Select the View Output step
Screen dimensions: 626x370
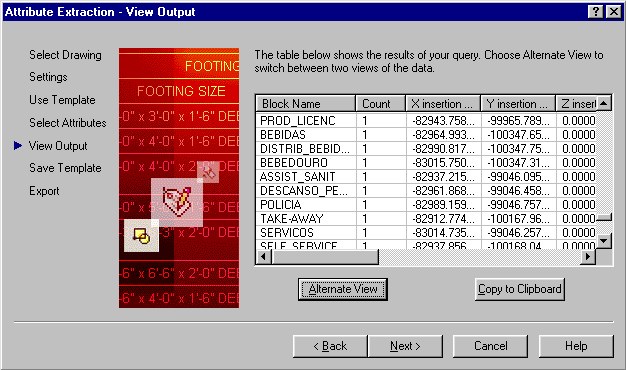(58, 146)
